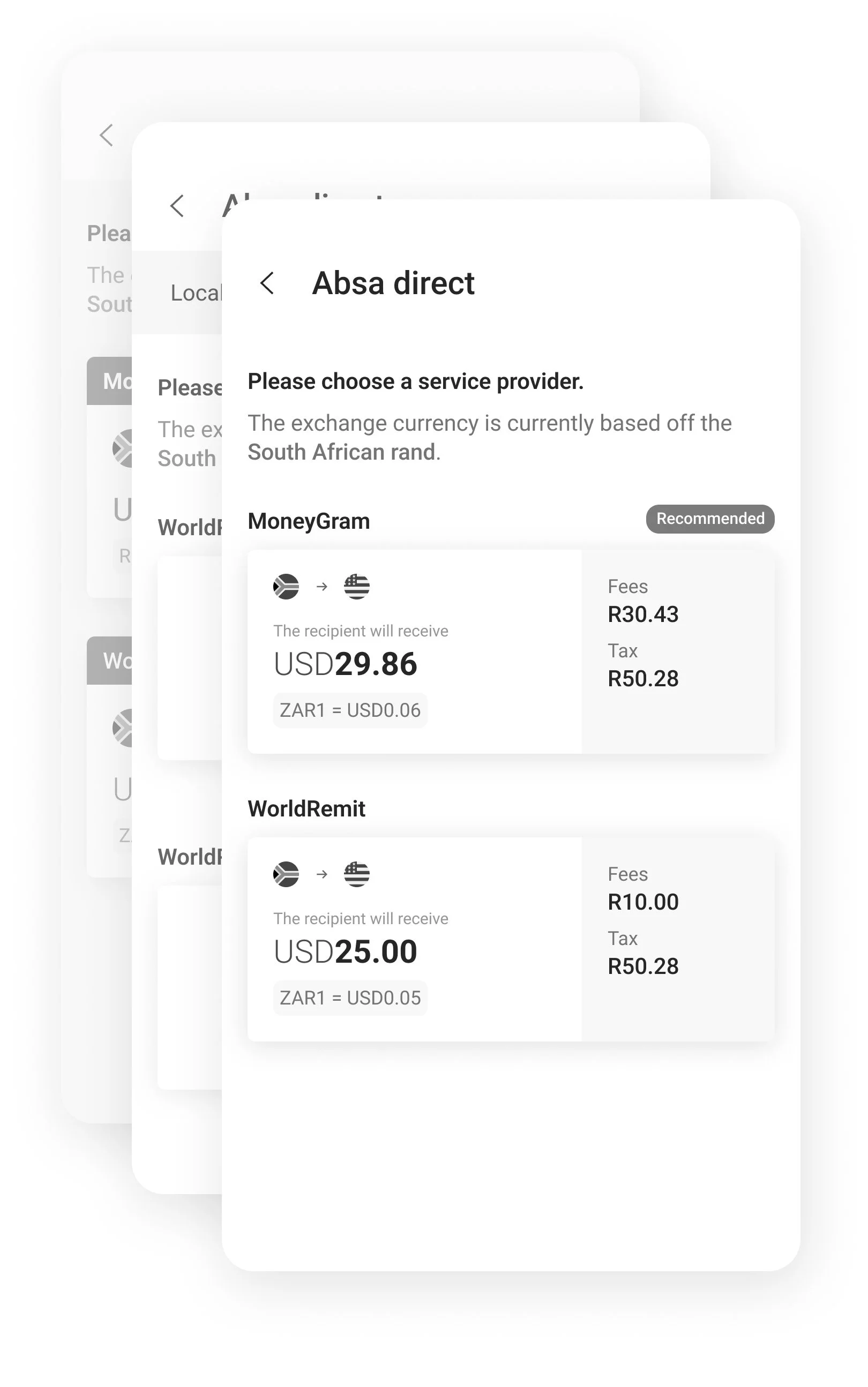Click MoneyGram fees R30.43
868x1387 pixels.
coord(643,614)
